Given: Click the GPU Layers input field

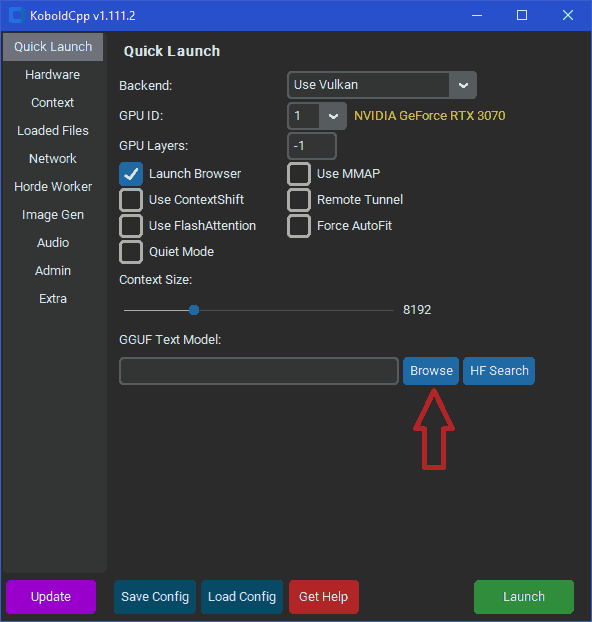Looking at the screenshot, I should click(x=312, y=146).
